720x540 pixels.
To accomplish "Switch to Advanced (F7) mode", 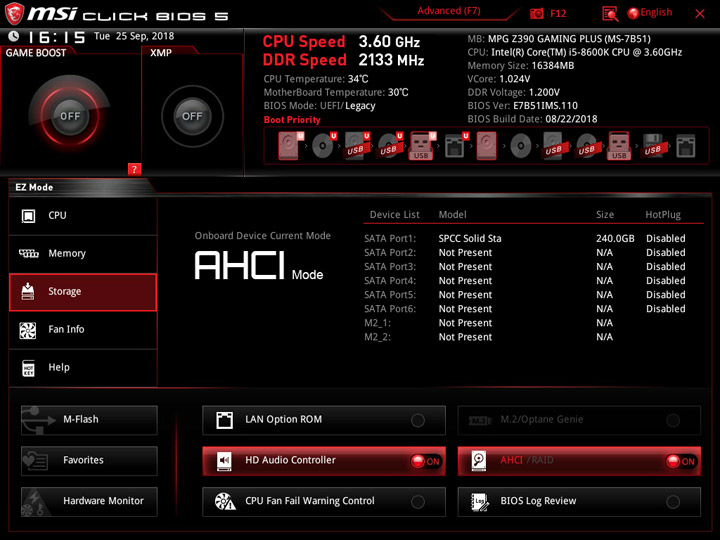I will [x=449, y=11].
